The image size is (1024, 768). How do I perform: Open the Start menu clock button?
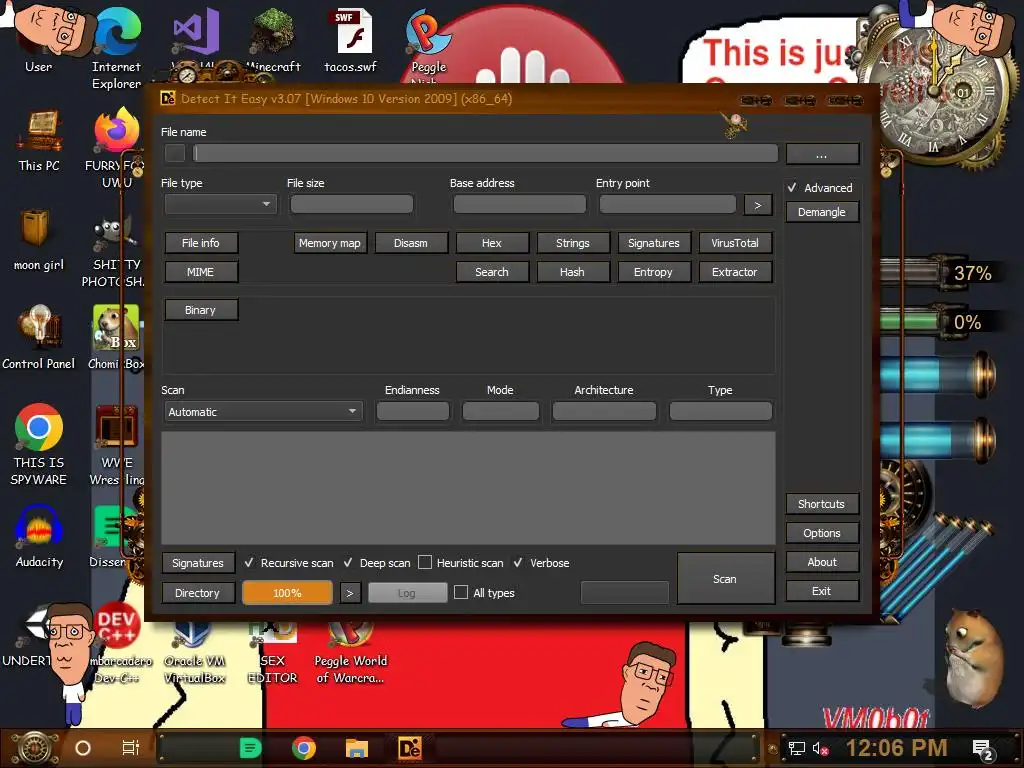pos(36,748)
